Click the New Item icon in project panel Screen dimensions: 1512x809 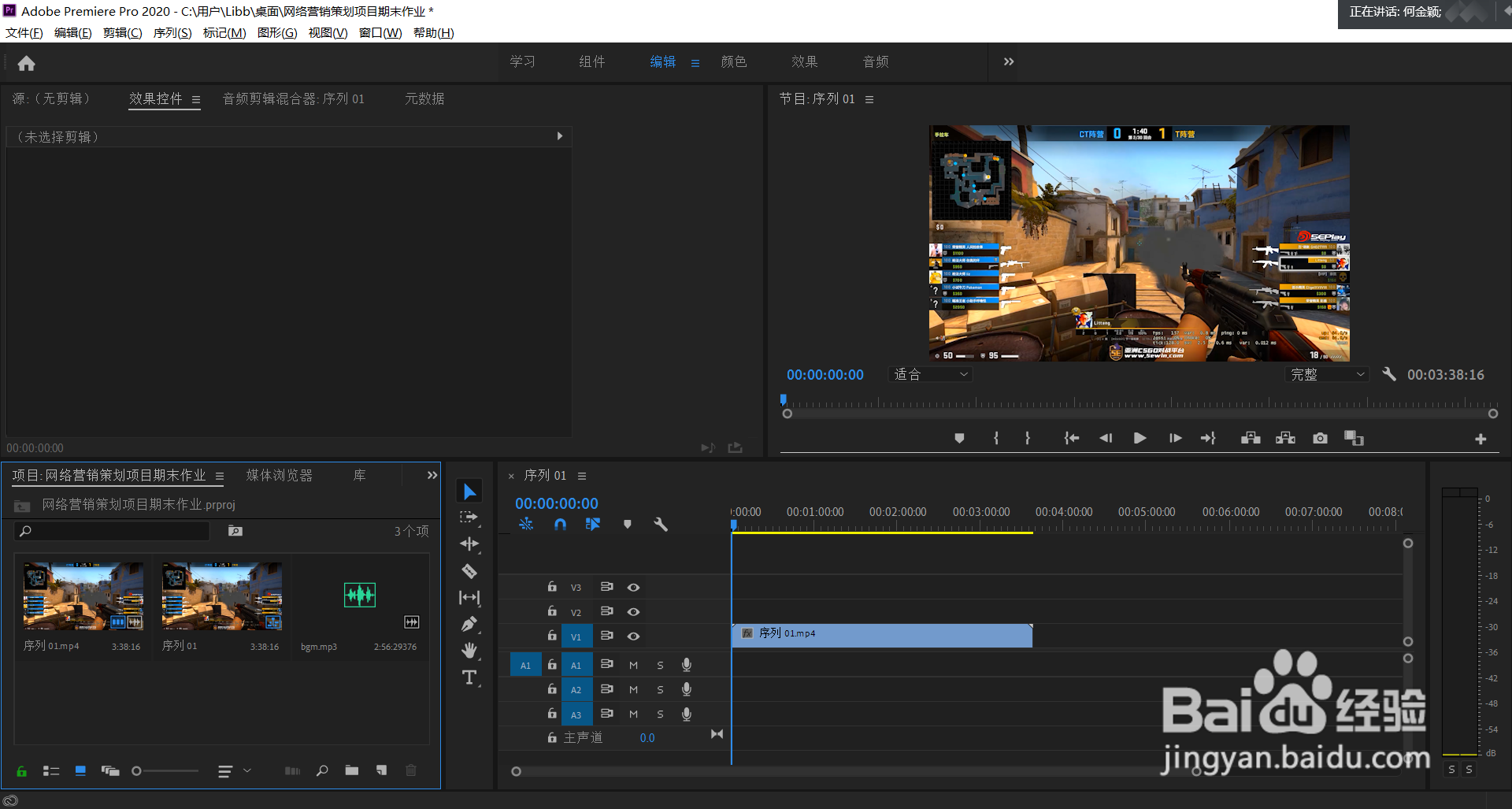pyautogui.click(x=382, y=770)
